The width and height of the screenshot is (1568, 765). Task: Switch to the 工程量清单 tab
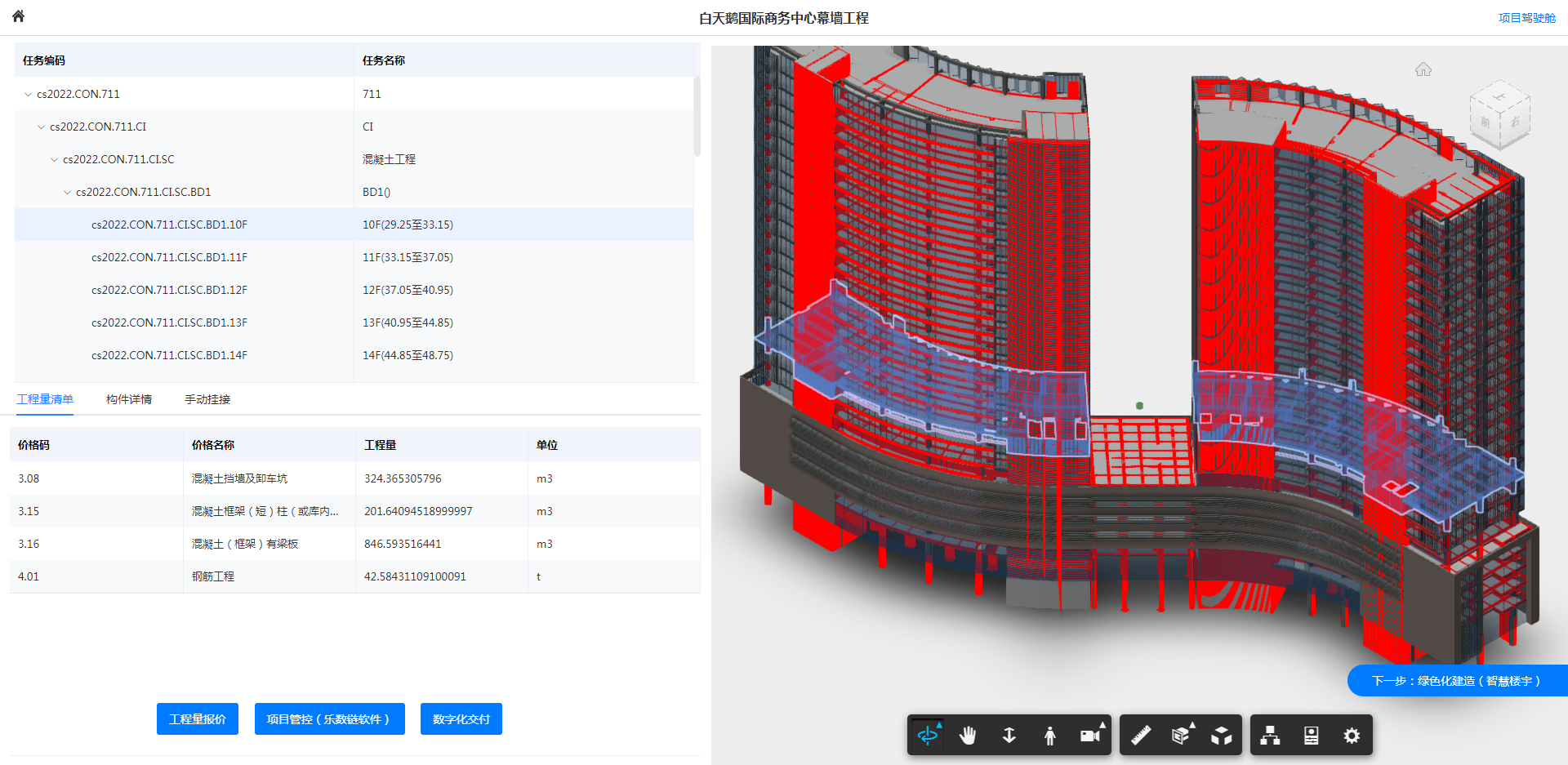[x=45, y=399]
